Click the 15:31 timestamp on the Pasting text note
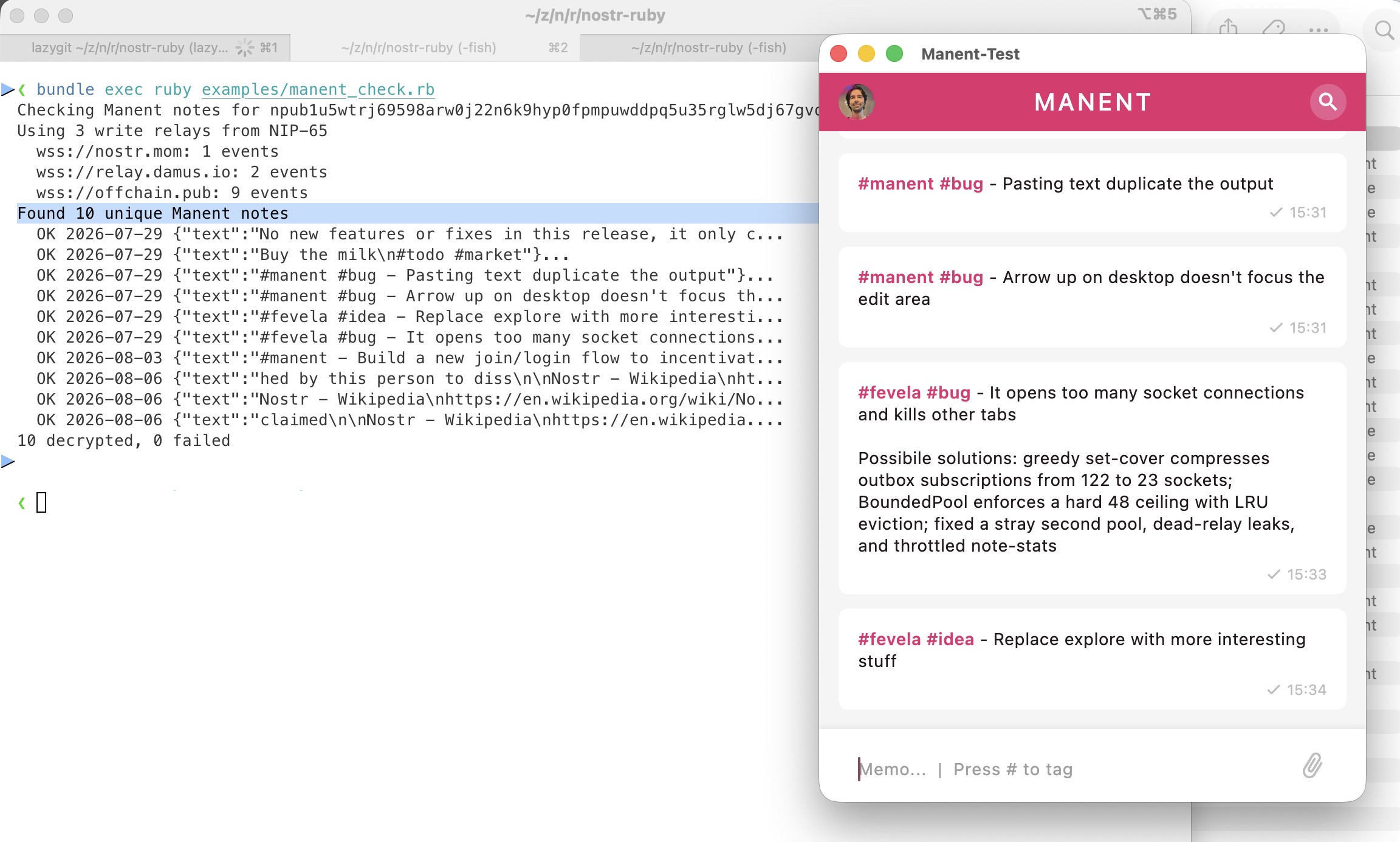1400x842 pixels. click(1308, 213)
